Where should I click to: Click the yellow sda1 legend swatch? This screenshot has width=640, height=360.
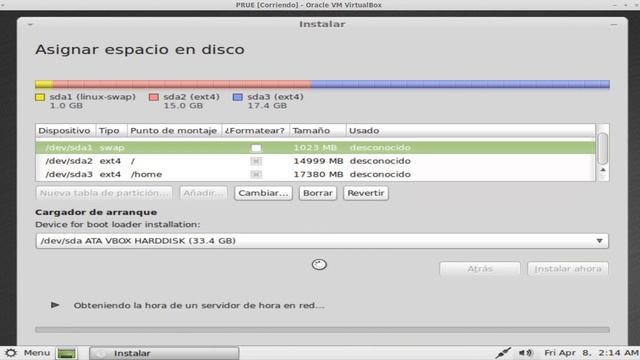tap(40, 97)
